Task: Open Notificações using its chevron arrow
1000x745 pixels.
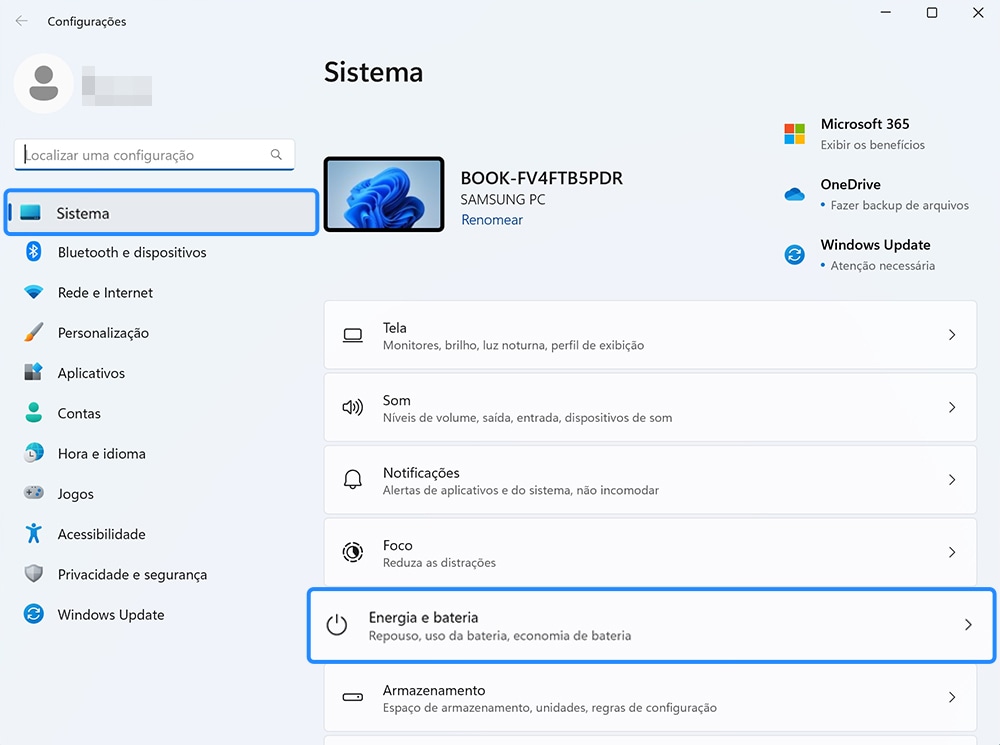Action: coord(951,479)
